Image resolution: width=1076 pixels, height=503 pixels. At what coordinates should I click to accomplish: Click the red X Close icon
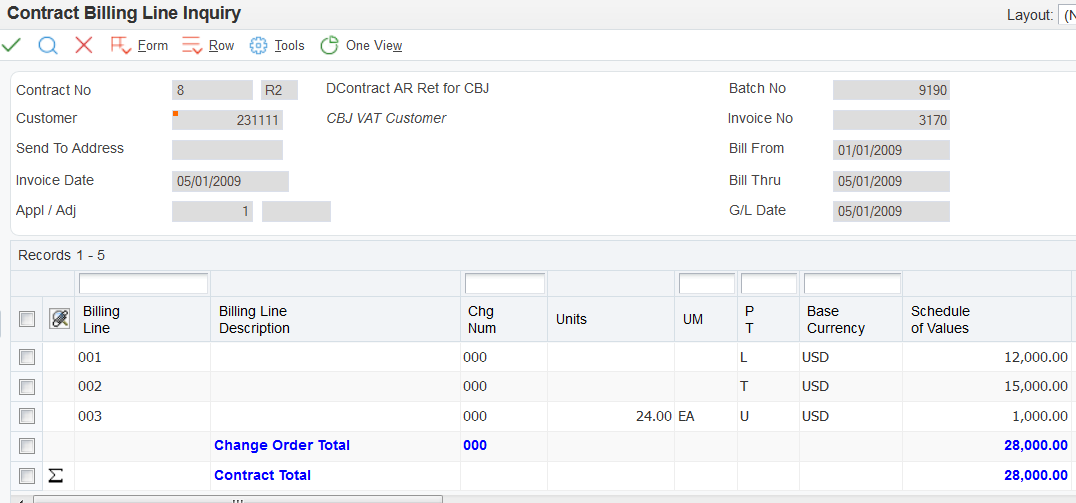84,45
